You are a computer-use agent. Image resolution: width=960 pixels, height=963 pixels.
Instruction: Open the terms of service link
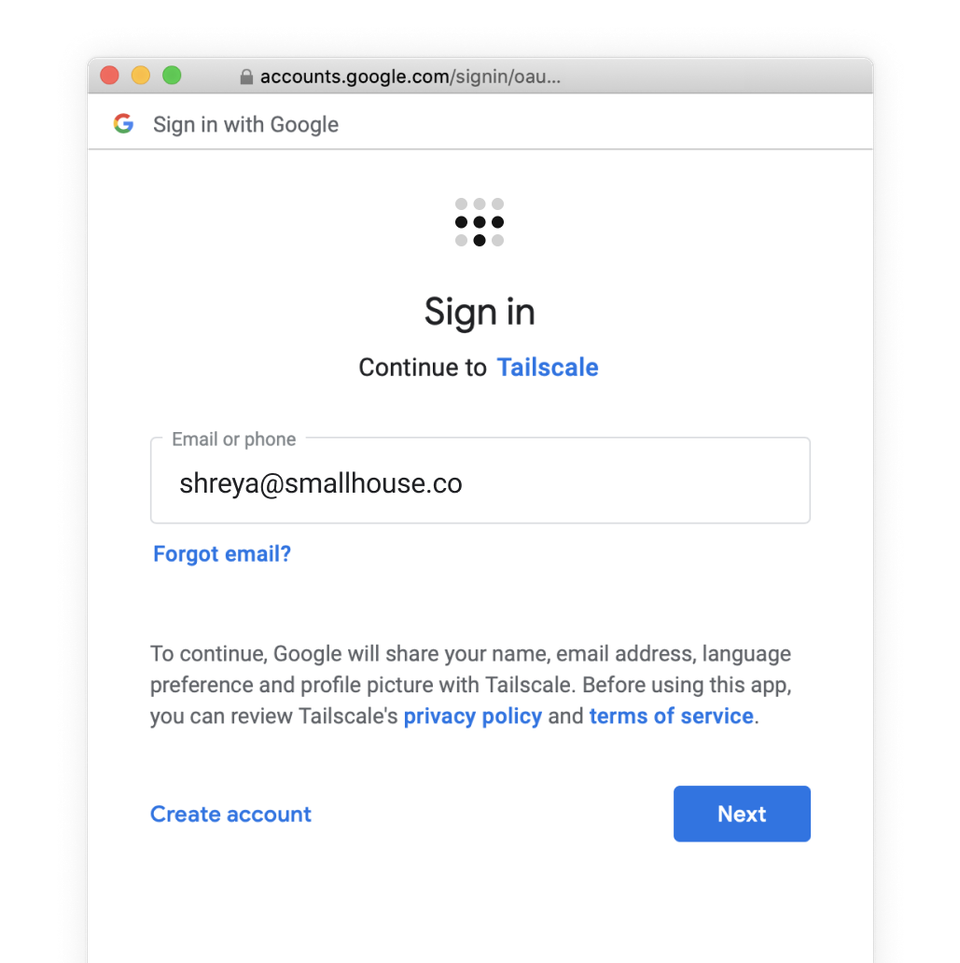[x=671, y=716]
